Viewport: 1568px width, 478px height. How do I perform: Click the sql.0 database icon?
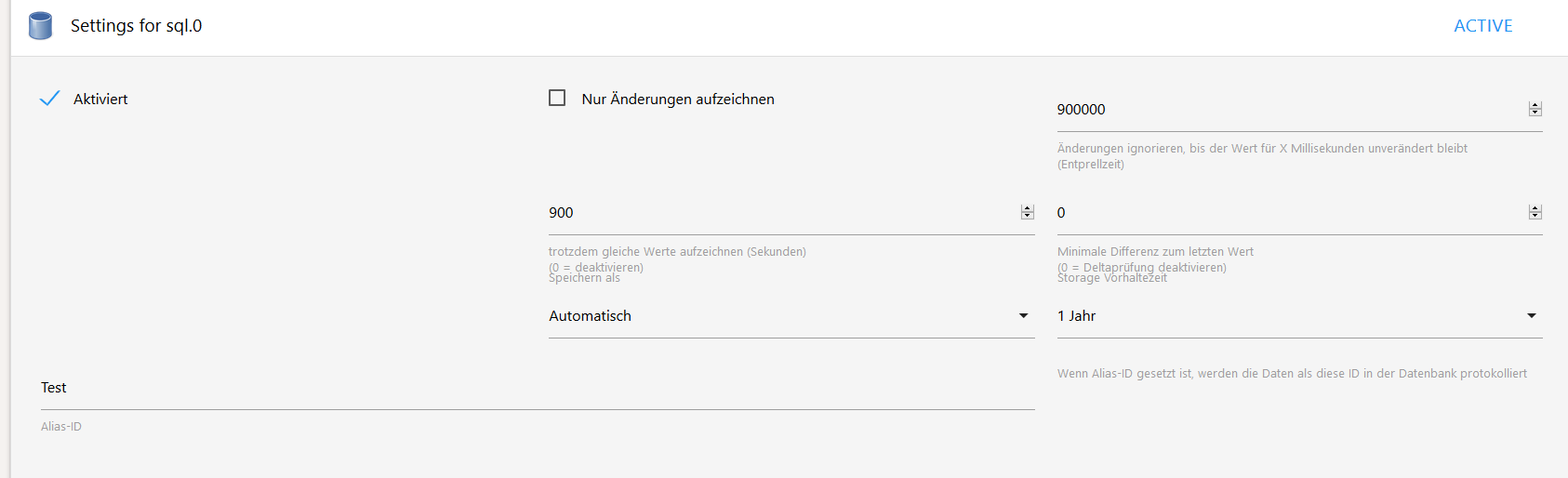[40, 26]
